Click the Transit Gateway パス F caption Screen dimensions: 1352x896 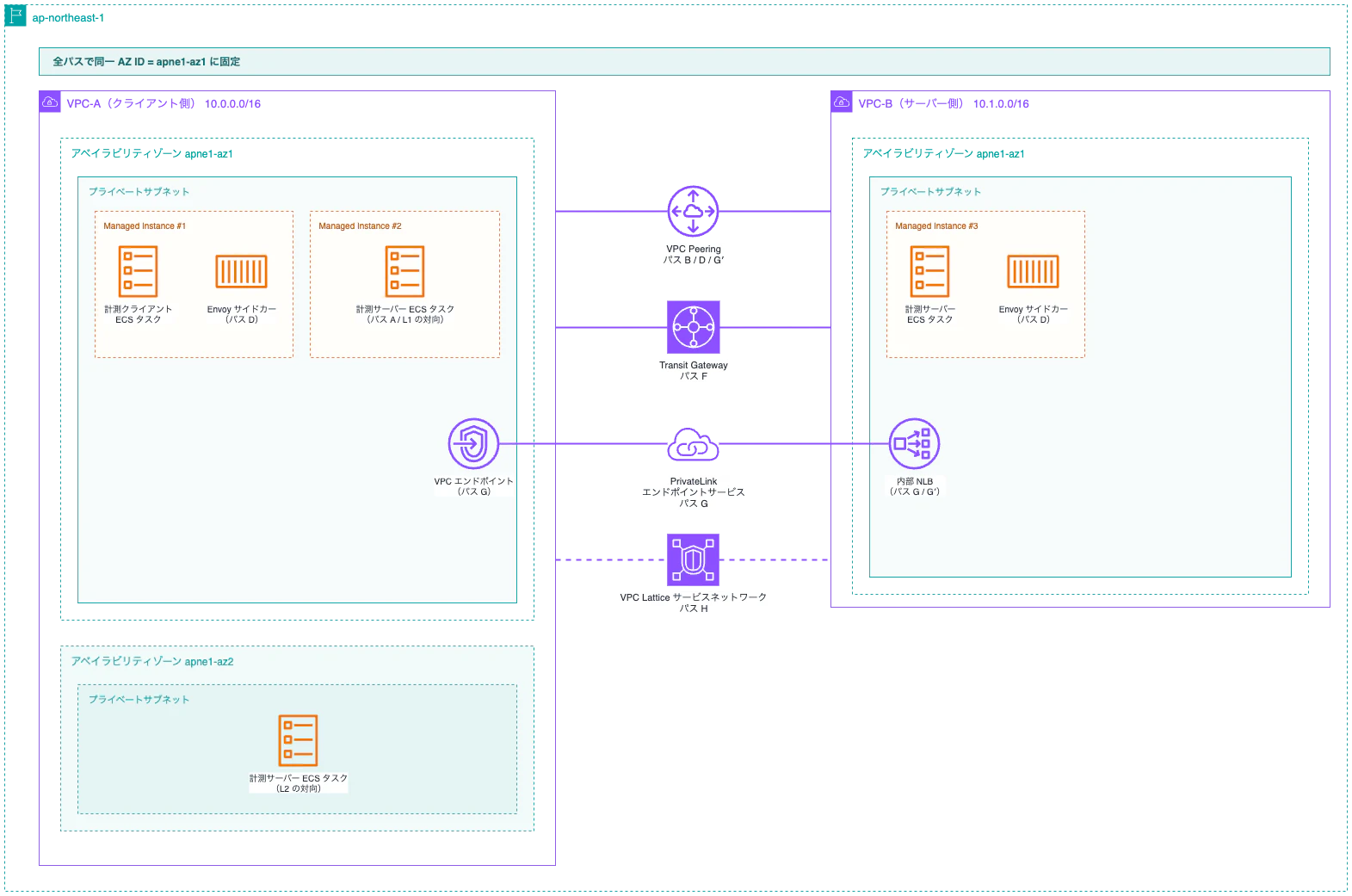pos(693,370)
